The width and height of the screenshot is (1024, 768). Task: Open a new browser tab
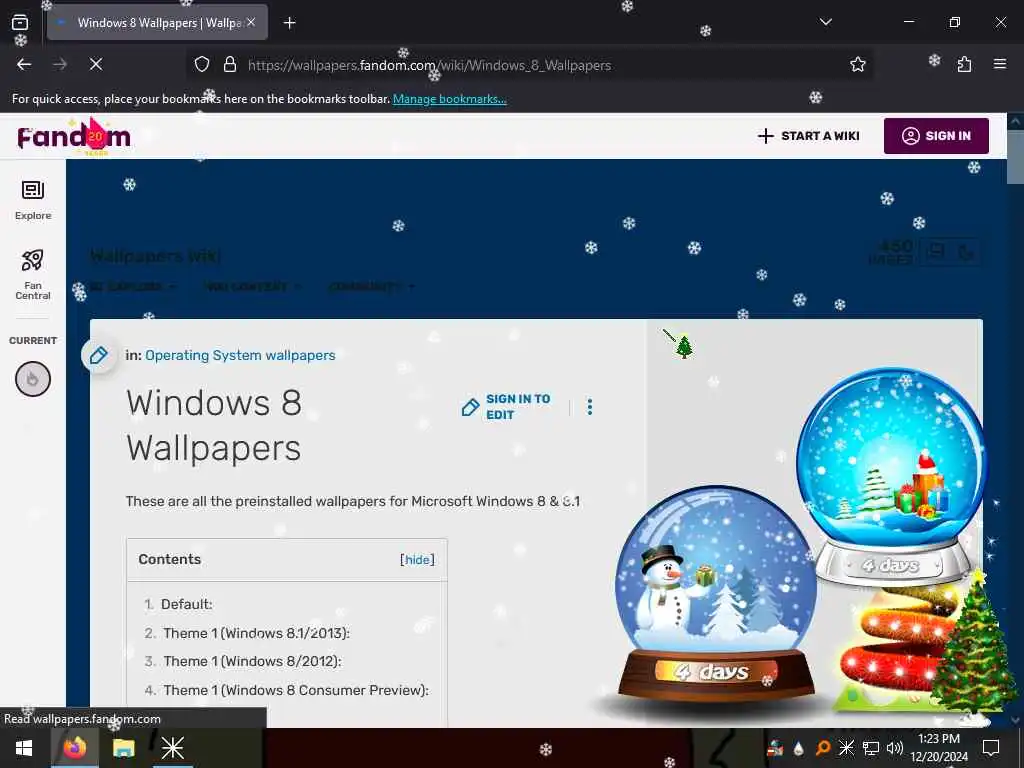tap(289, 23)
